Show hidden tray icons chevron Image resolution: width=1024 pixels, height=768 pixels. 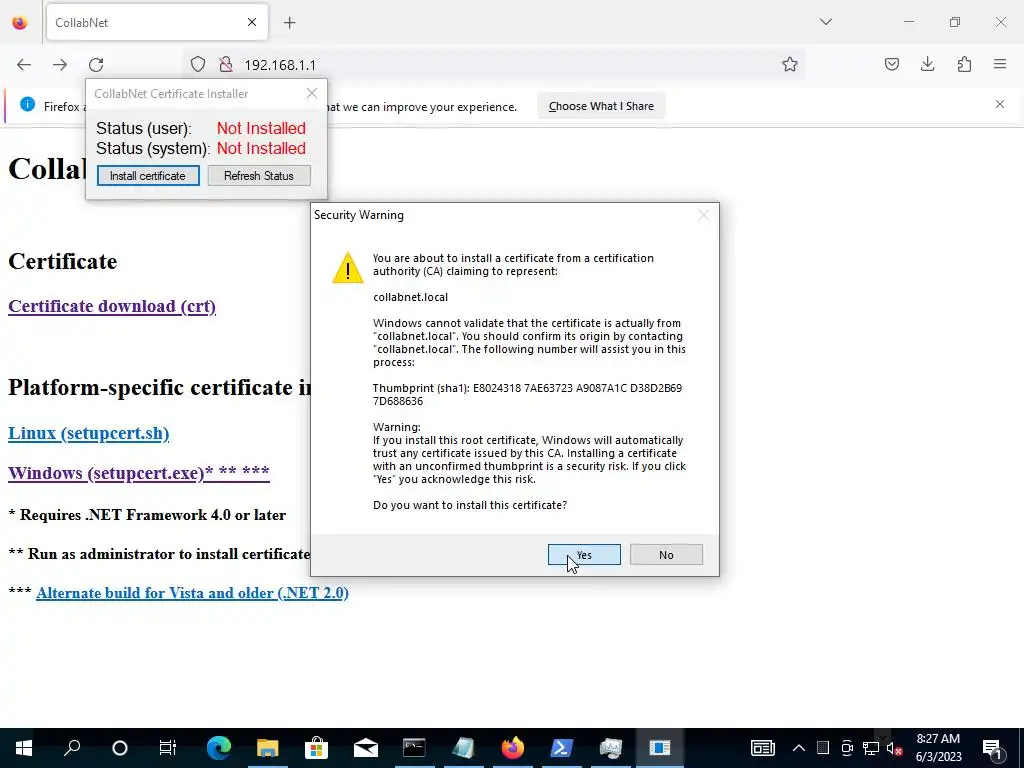click(799, 748)
